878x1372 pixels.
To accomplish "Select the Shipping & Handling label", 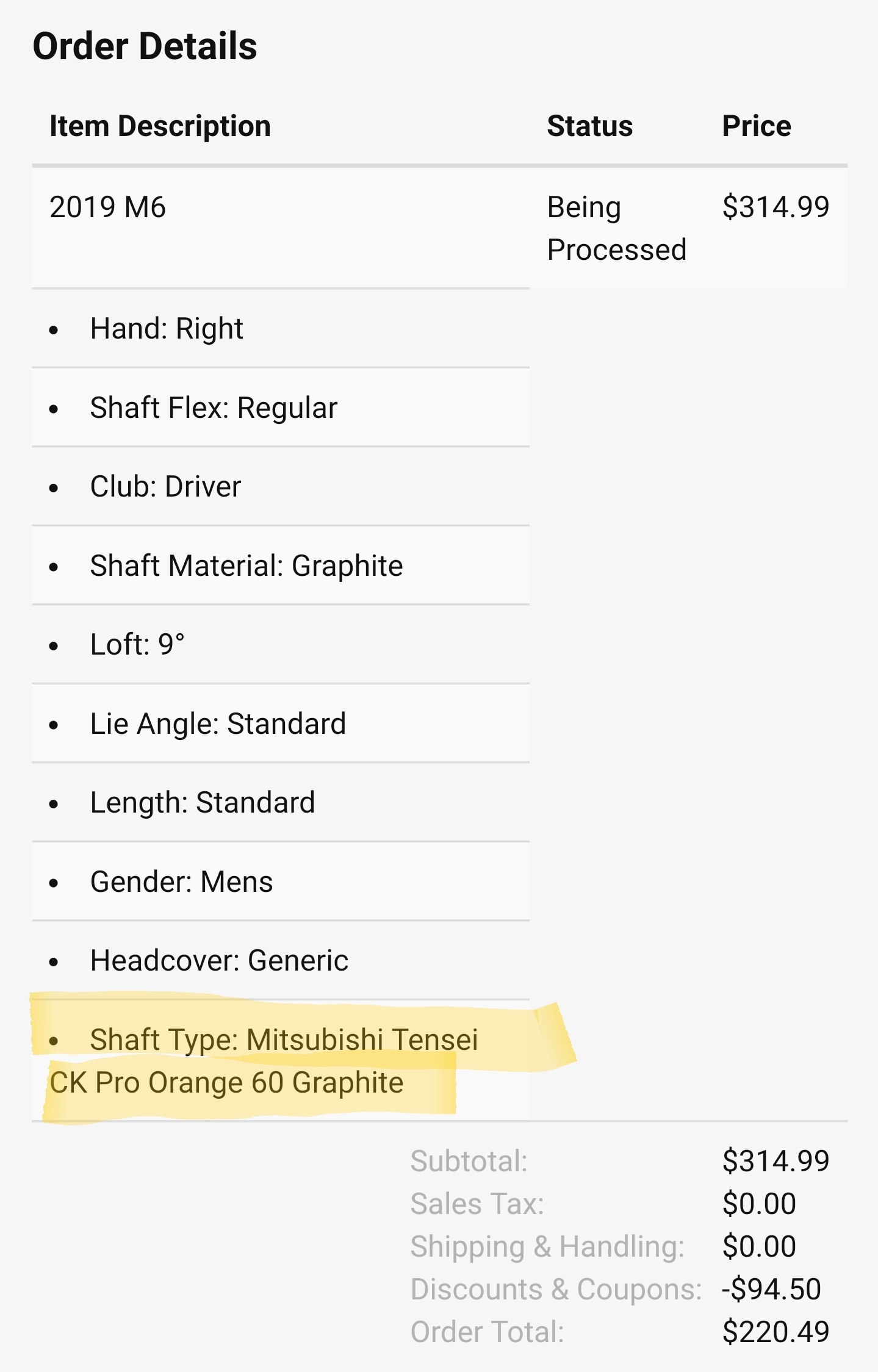I will point(547,1247).
